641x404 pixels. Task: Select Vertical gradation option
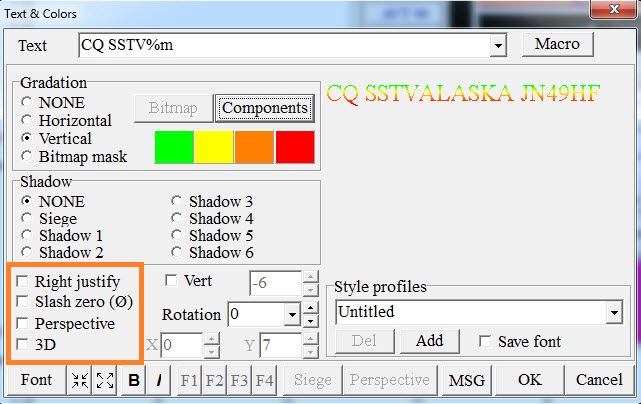tap(27, 138)
